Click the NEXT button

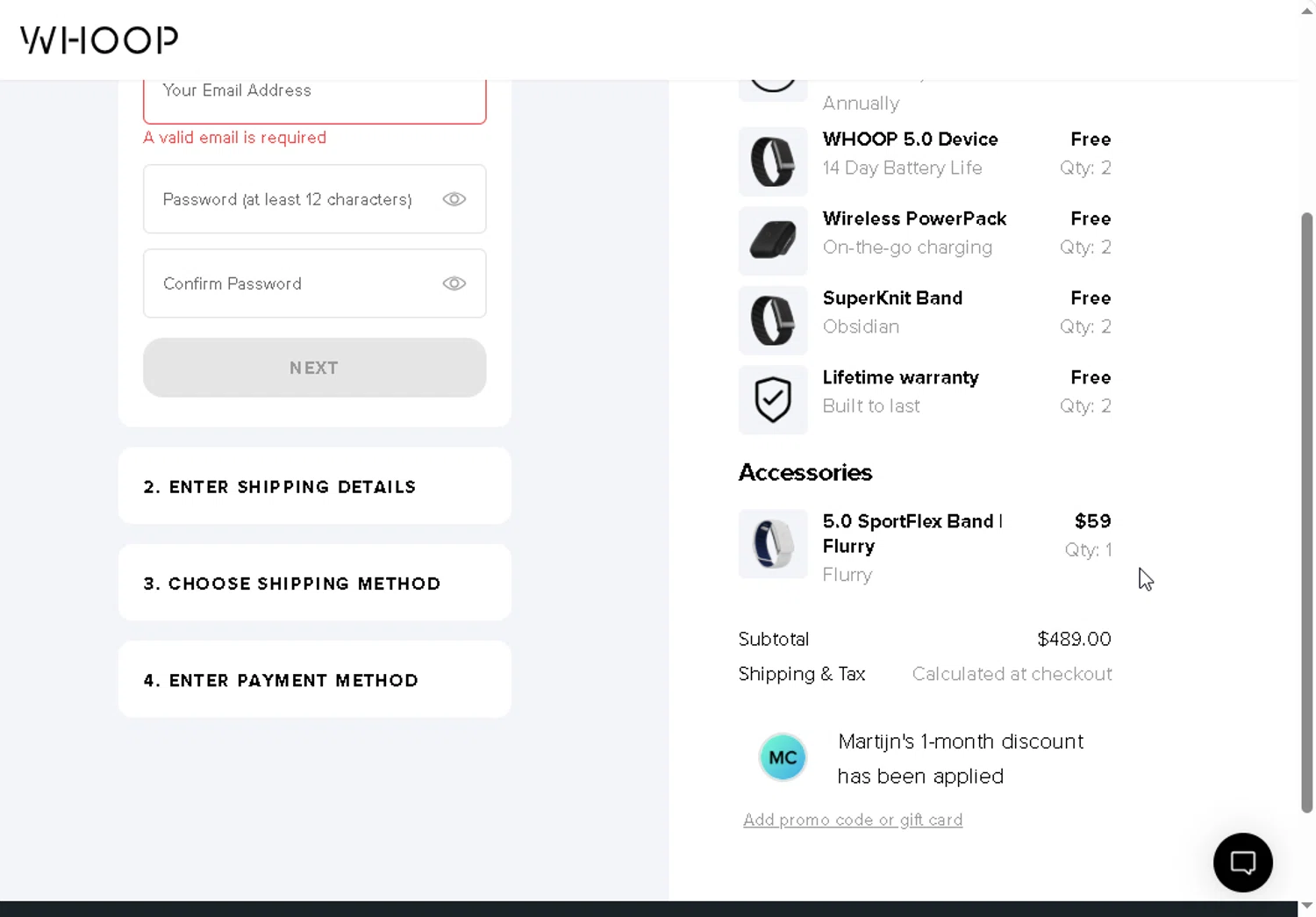pos(315,368)
